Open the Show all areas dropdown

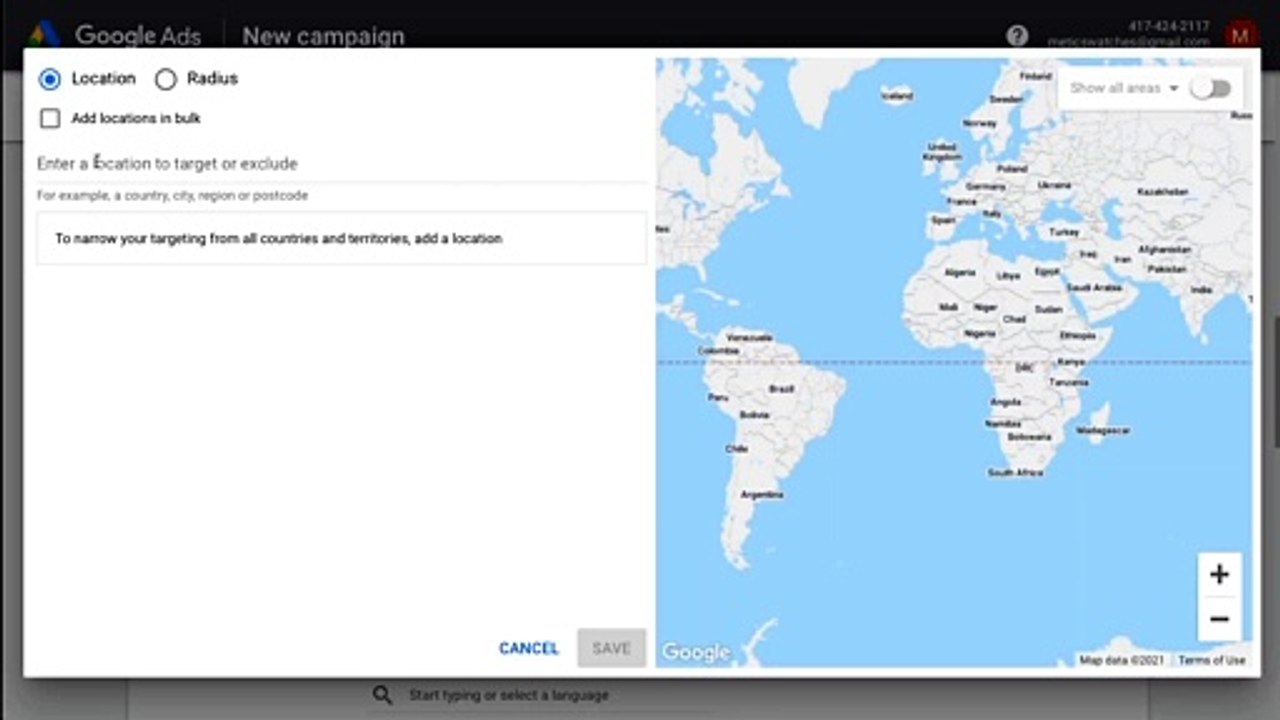point(1124,88)
